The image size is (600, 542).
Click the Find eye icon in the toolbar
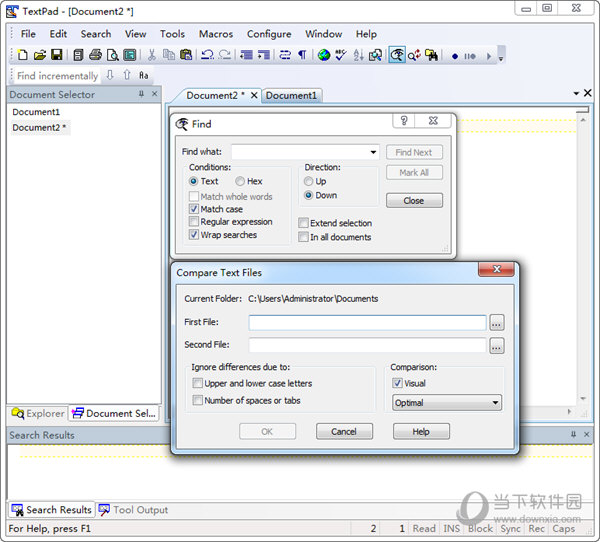click(x=397, y=55)
